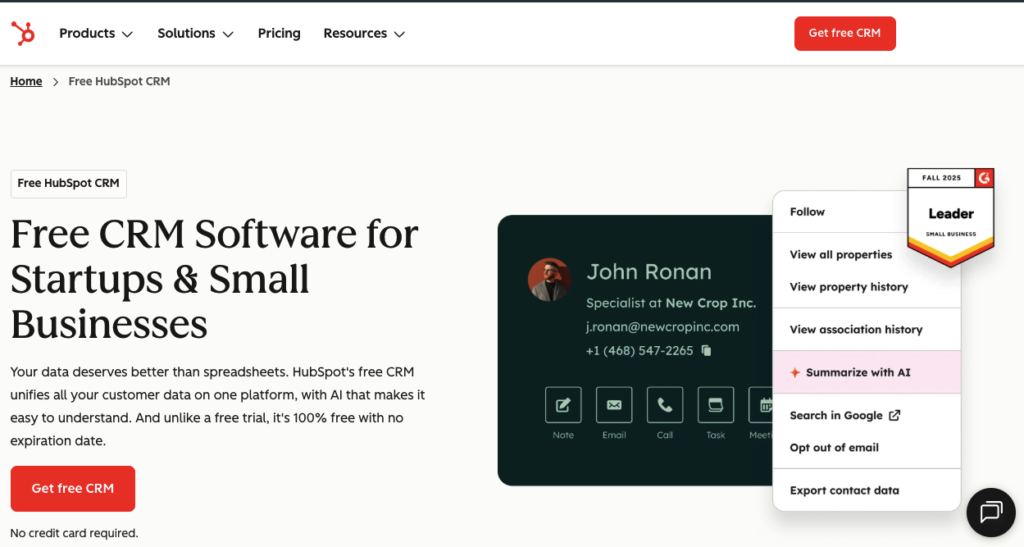1024x547 pixels.
Task: Click the Task icon on contact card
Action: [715, 405]
